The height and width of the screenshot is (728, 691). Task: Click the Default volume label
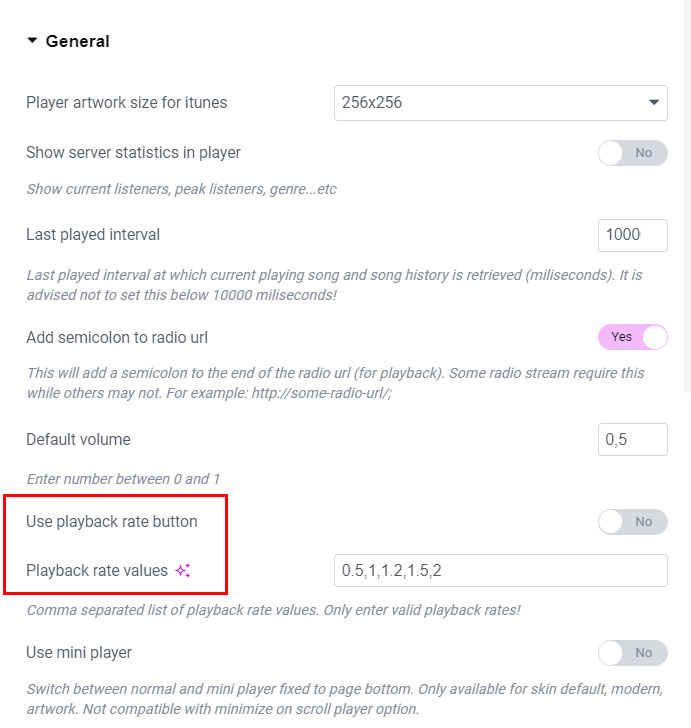click(x=78, y=439)
